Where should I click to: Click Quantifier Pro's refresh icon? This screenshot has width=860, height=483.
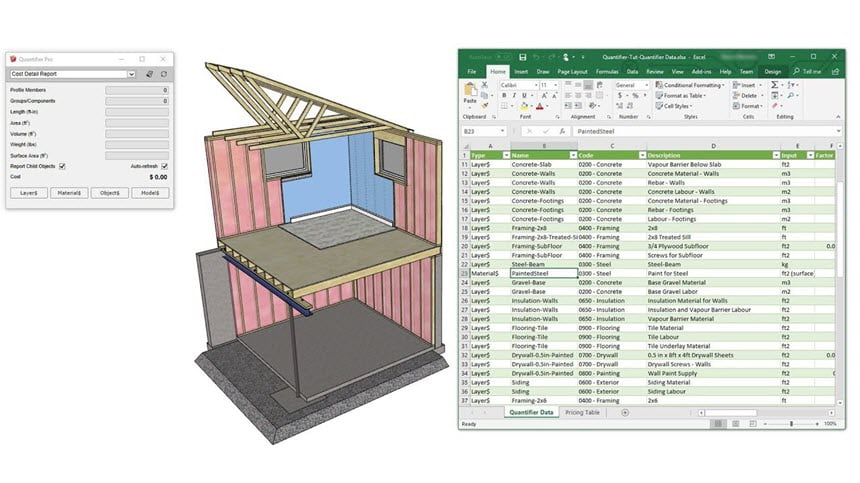point(163,74)
